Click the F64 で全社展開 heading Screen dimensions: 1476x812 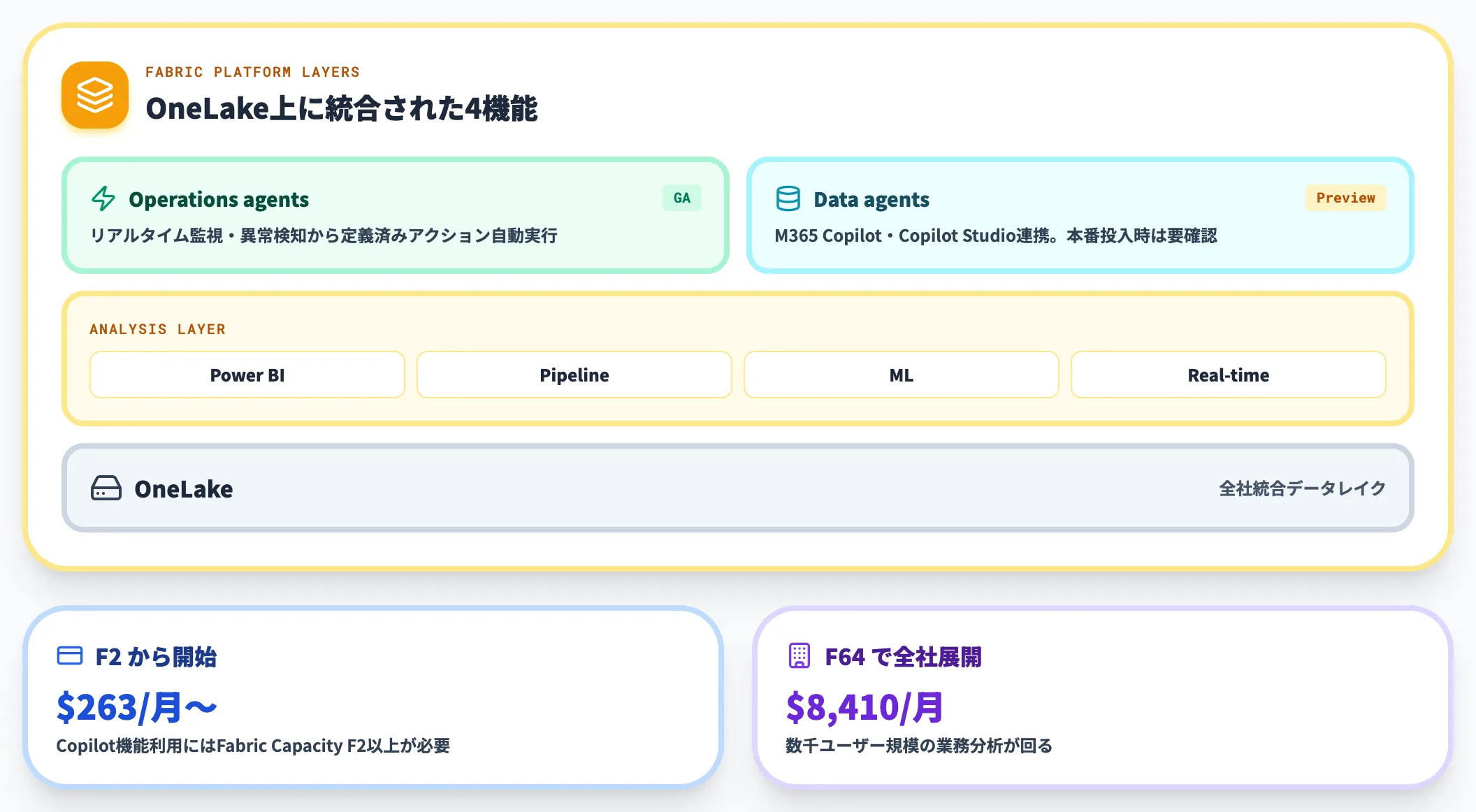click(903, 656)
